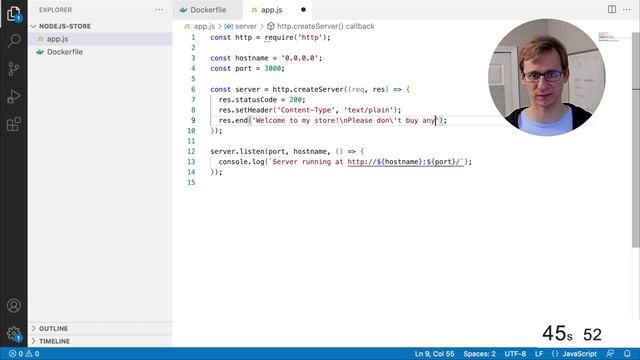
Task: Open editor more actions menu
Action: [627, 9]
